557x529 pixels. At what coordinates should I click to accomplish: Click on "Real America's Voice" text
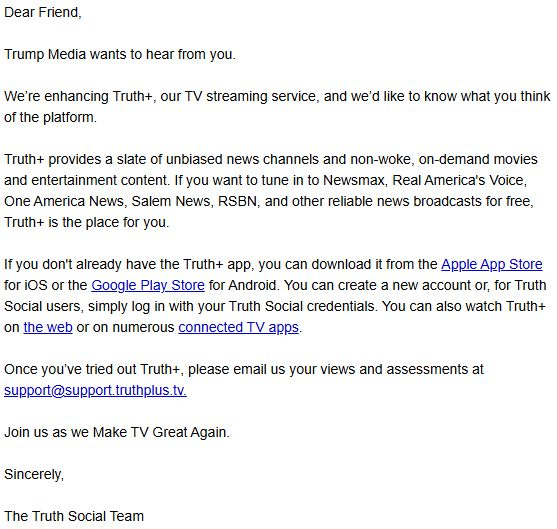459,180
